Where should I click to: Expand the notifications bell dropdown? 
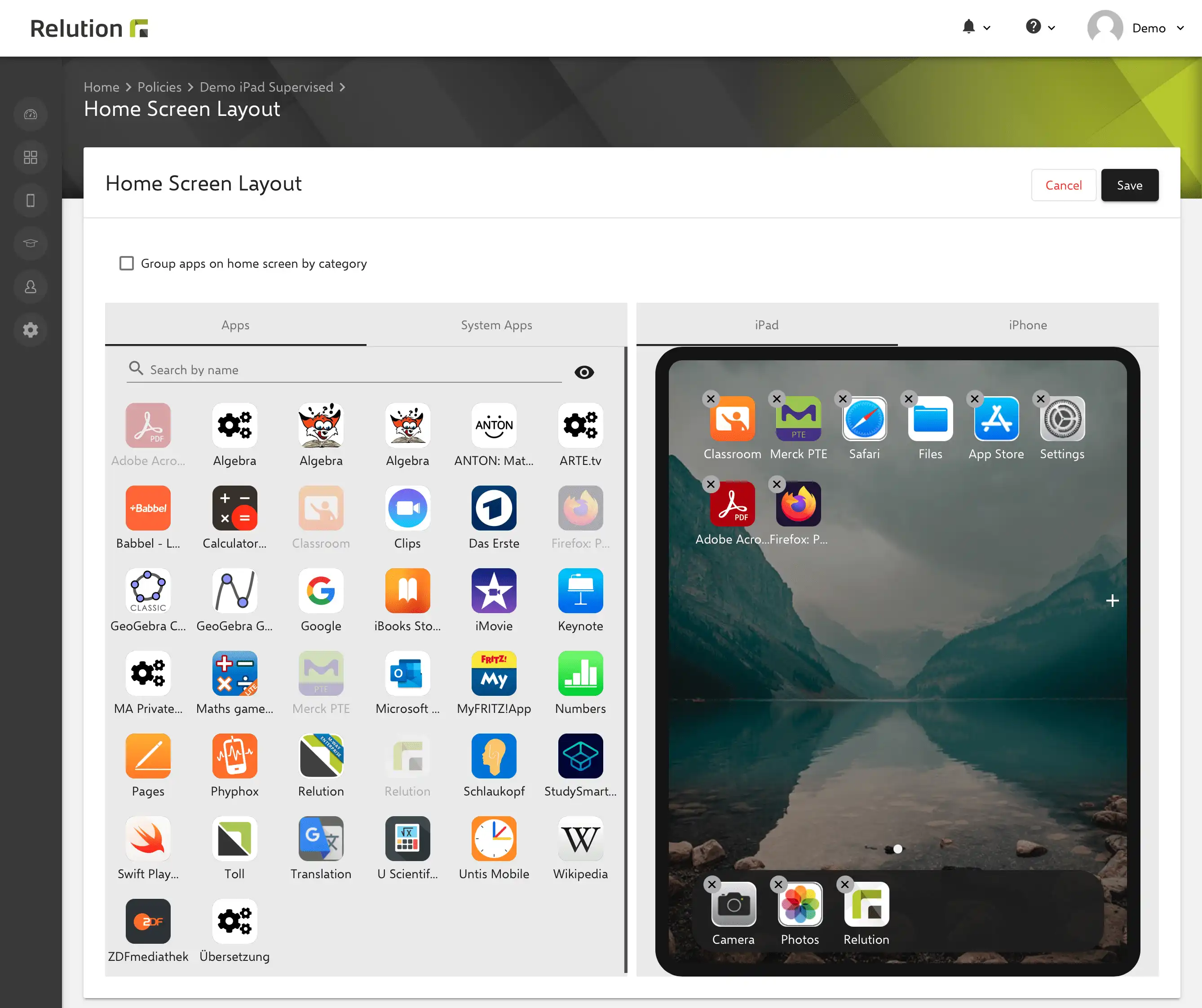pos(976,27)
